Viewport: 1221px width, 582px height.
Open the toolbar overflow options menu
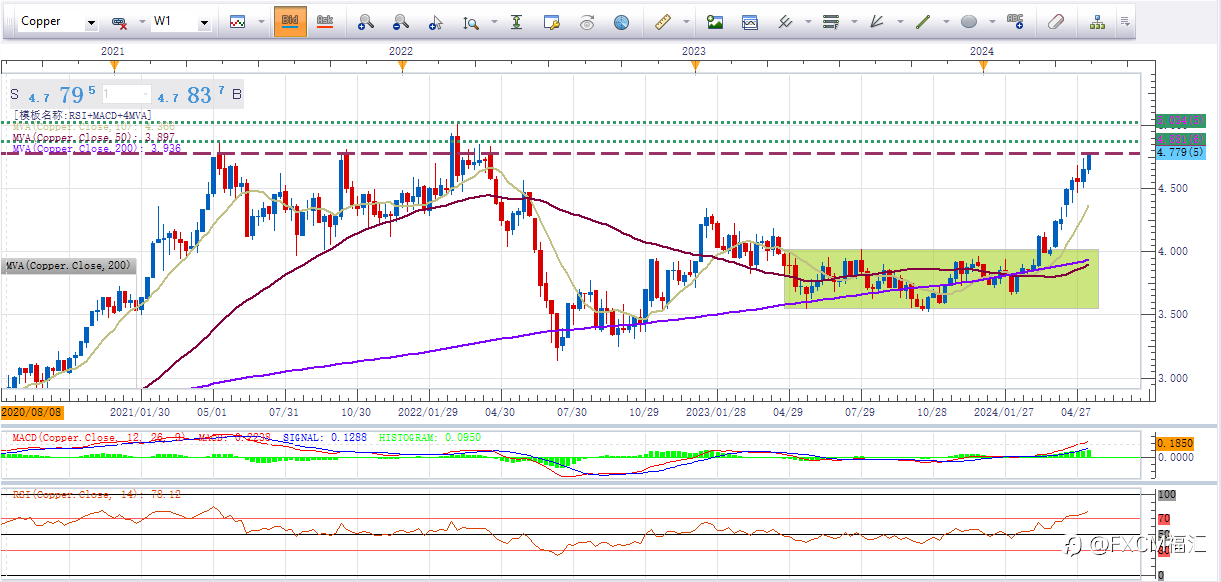(x=1125, y=21)
